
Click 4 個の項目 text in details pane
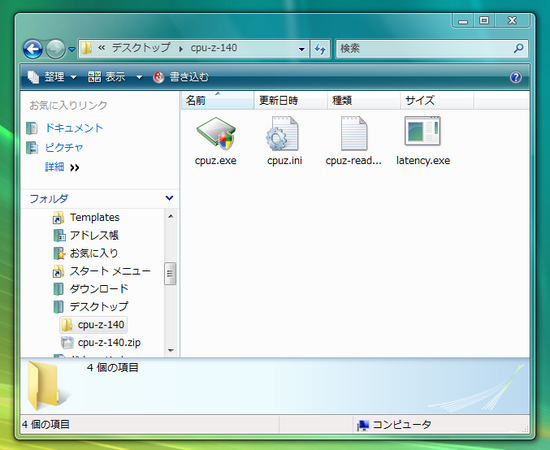tap(113, 368)
